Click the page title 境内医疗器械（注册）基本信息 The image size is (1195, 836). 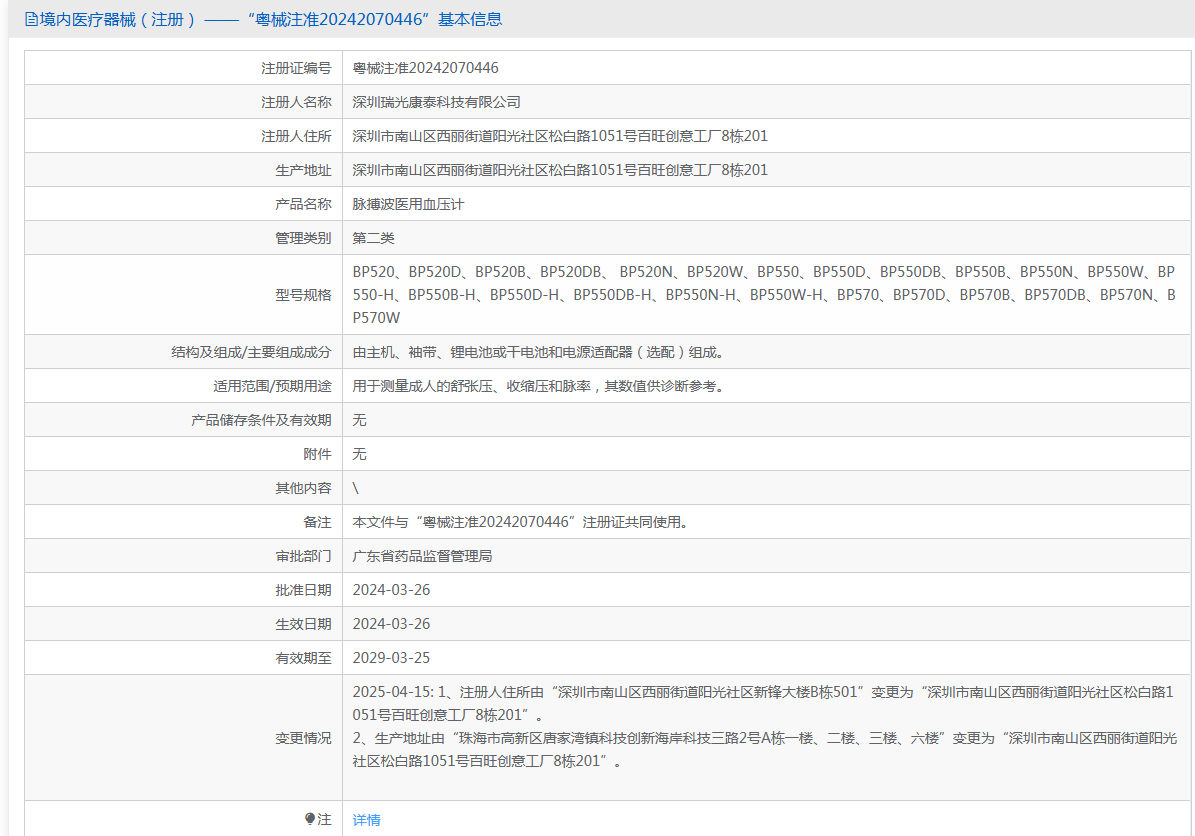(x=264, y=19)
